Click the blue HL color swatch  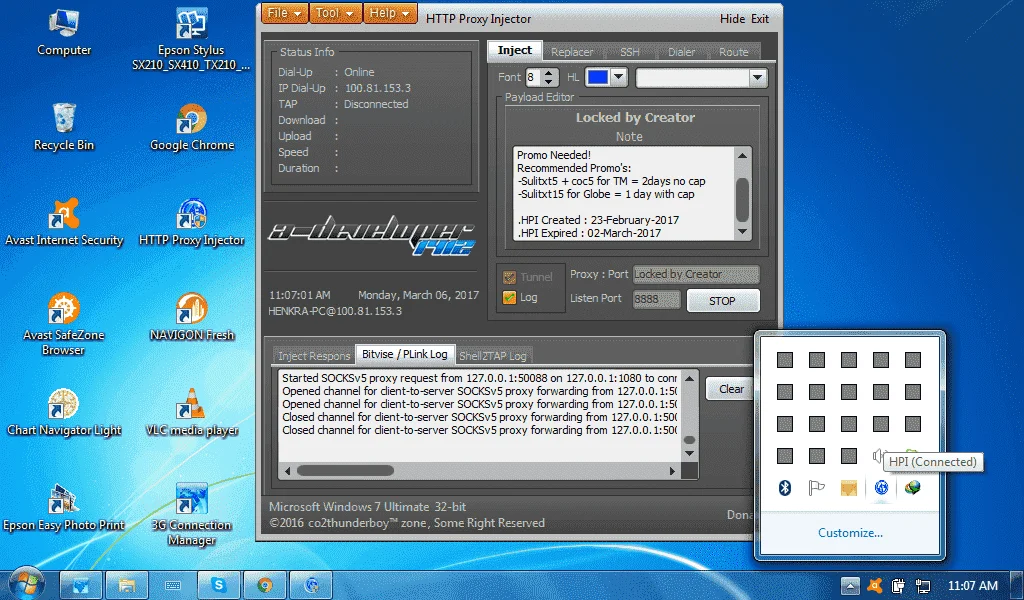click(598, 77)
